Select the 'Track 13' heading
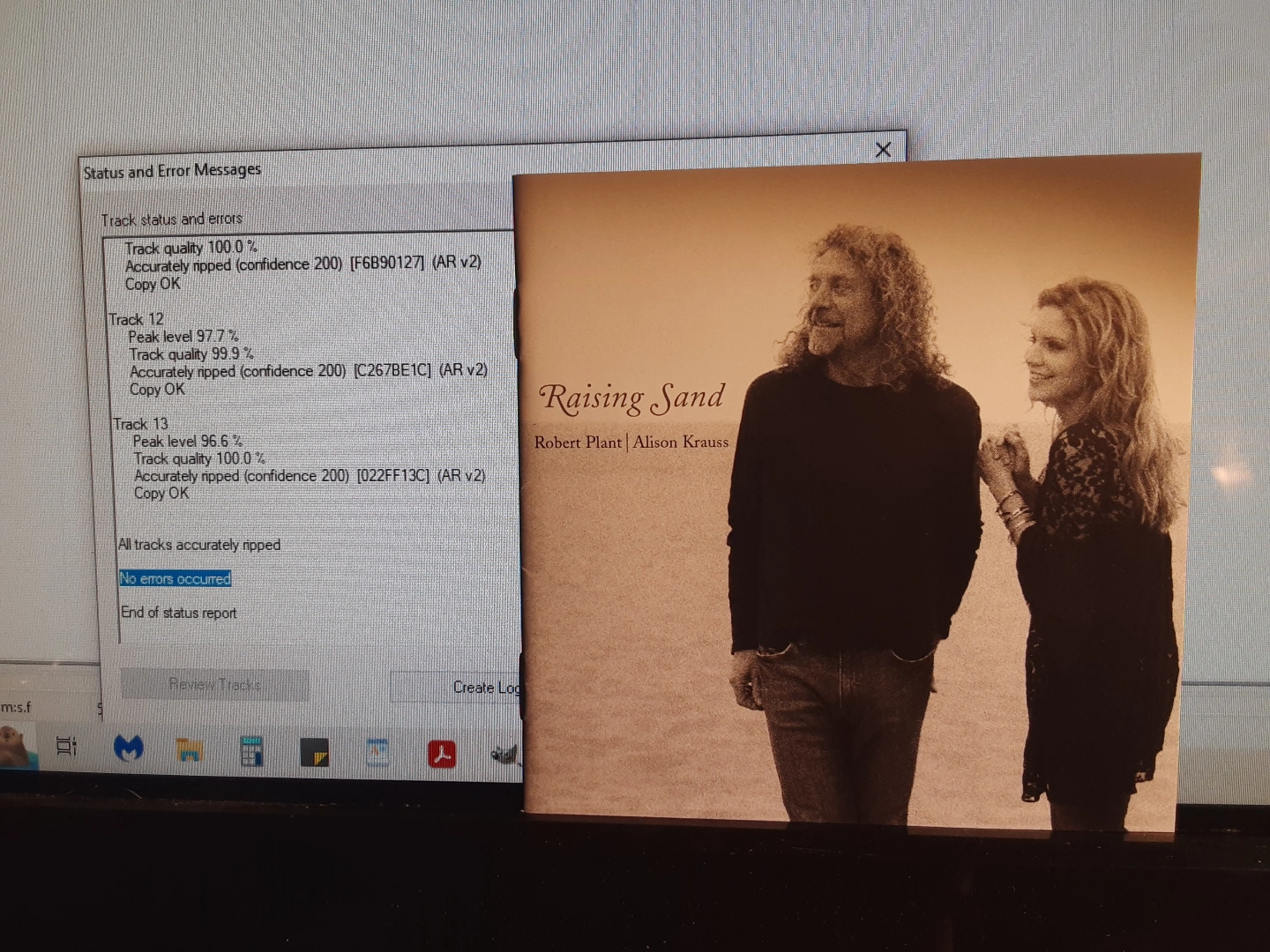Screen dimensions: 1270x952 [x=140, y=424]
